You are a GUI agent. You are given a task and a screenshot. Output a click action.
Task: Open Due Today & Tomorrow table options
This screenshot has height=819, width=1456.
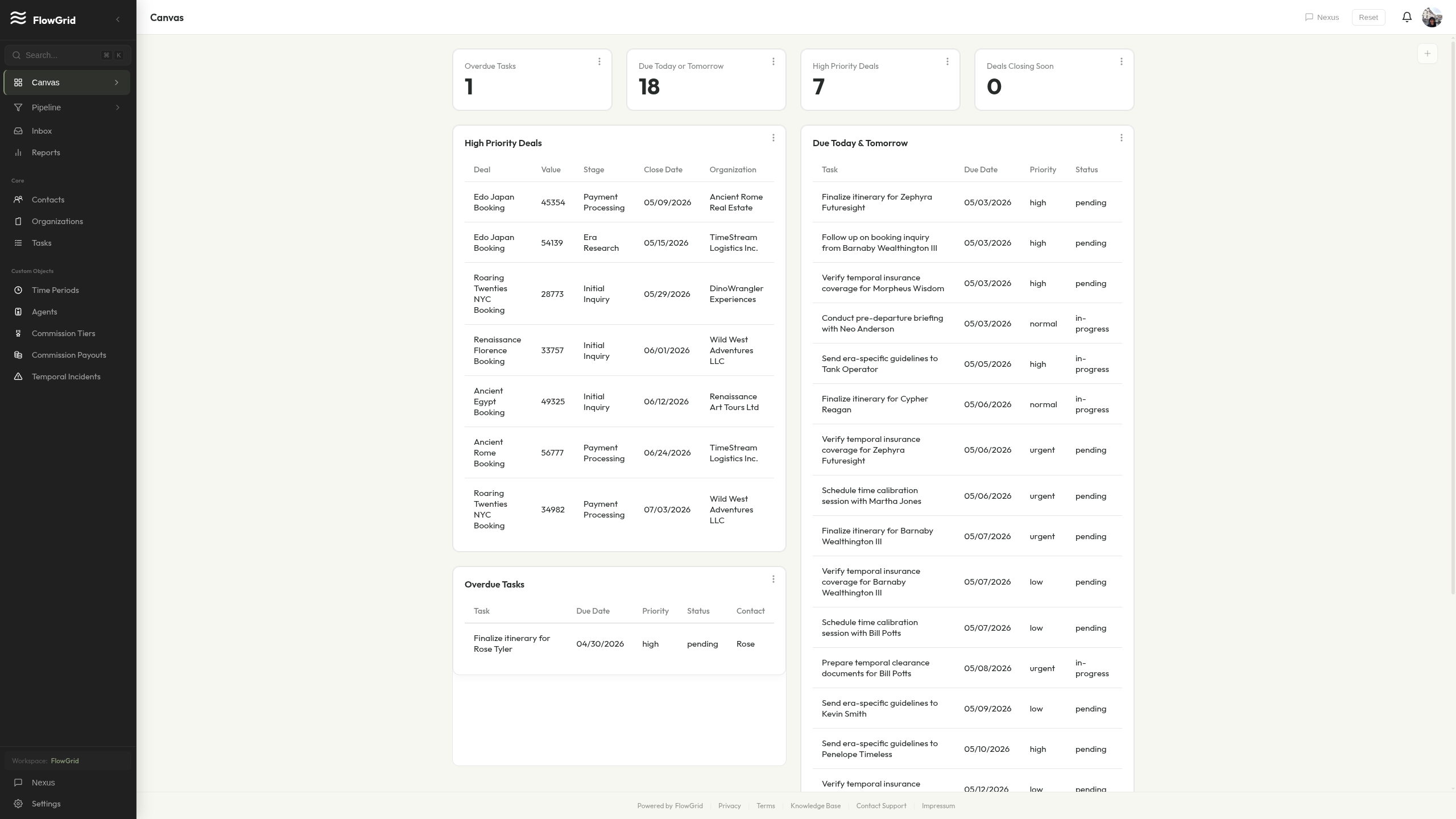[1121, 138]
